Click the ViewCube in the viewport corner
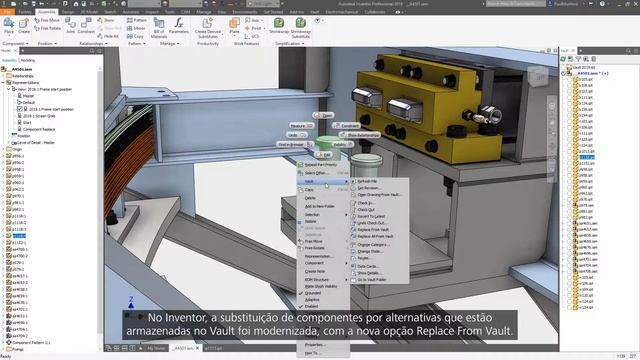Image resolution: width=640 pixels, height=360 pixels. 538,77
